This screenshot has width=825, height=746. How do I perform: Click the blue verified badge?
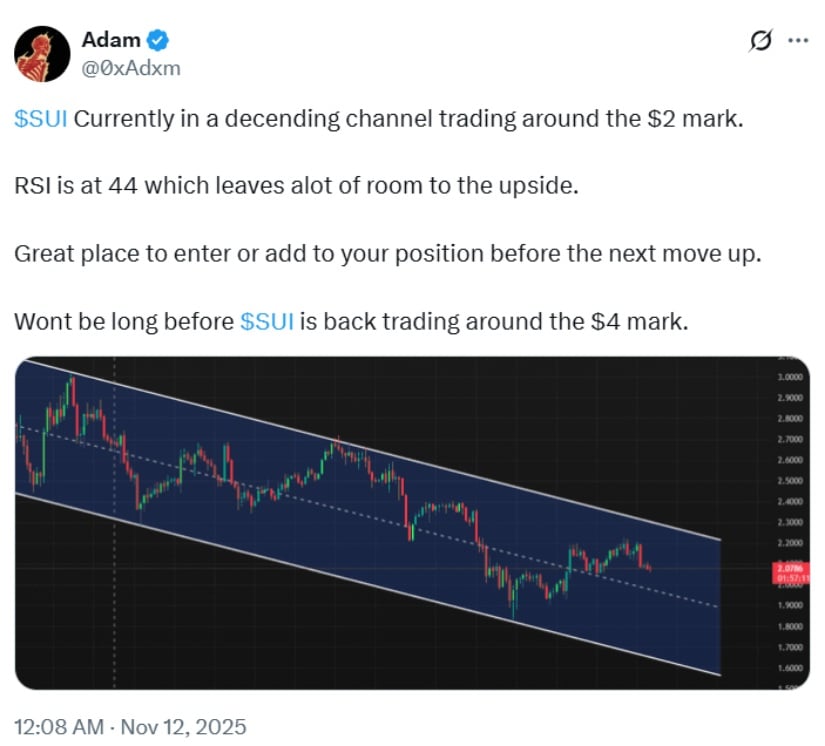point(158,41)
